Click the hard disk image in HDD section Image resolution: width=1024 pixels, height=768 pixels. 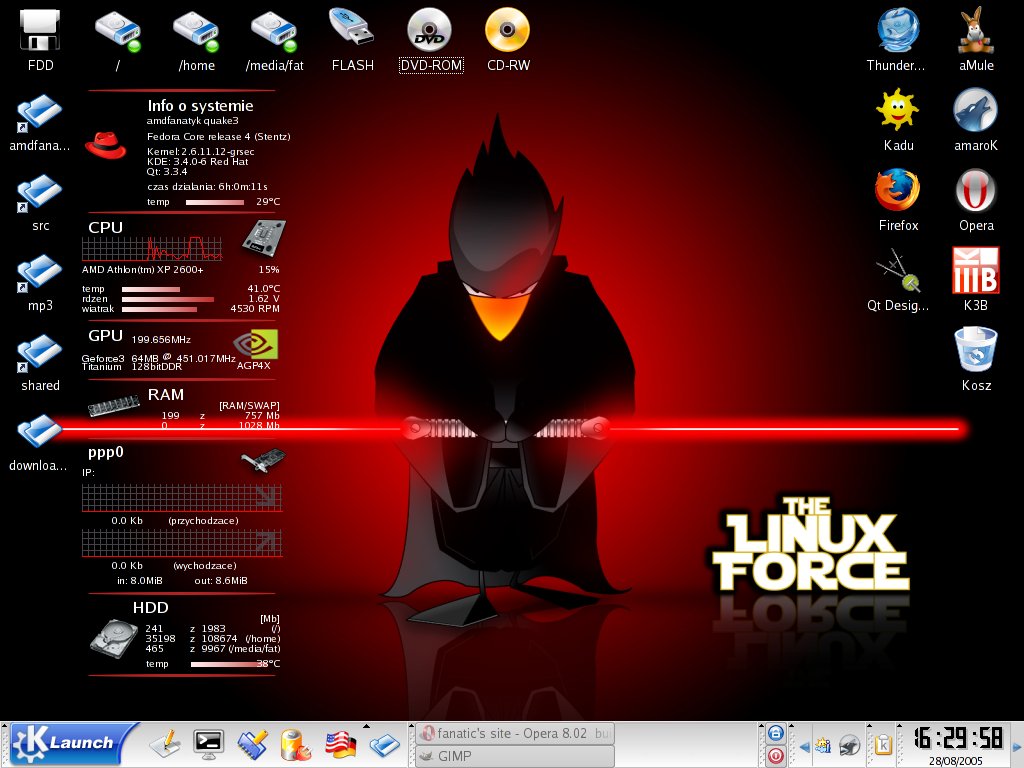pos(114,639)
